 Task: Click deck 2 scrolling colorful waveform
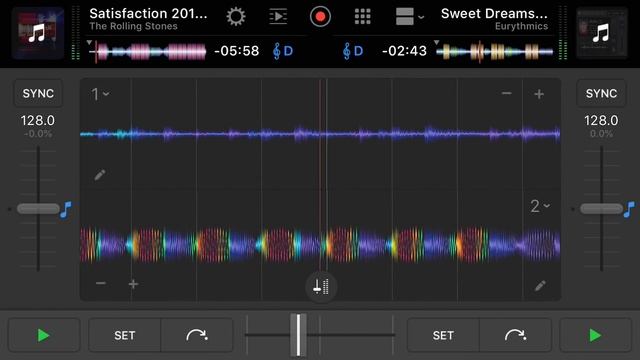click(x=320, y=244)
